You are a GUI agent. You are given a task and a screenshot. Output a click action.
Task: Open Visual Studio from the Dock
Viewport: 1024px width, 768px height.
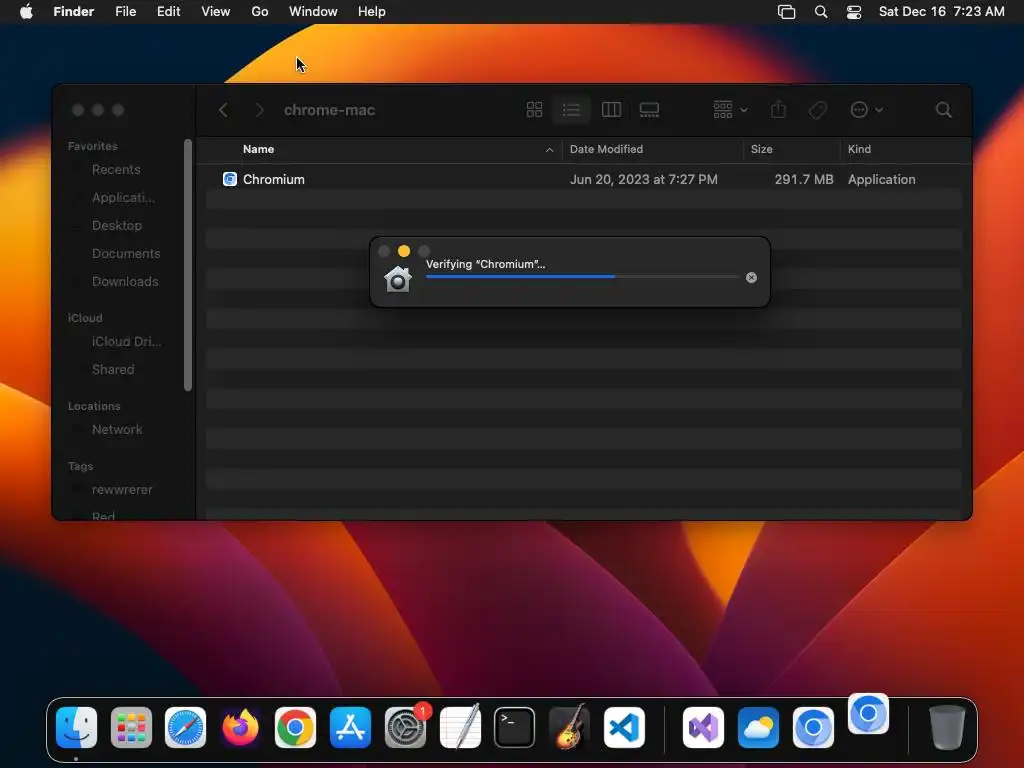703,728
